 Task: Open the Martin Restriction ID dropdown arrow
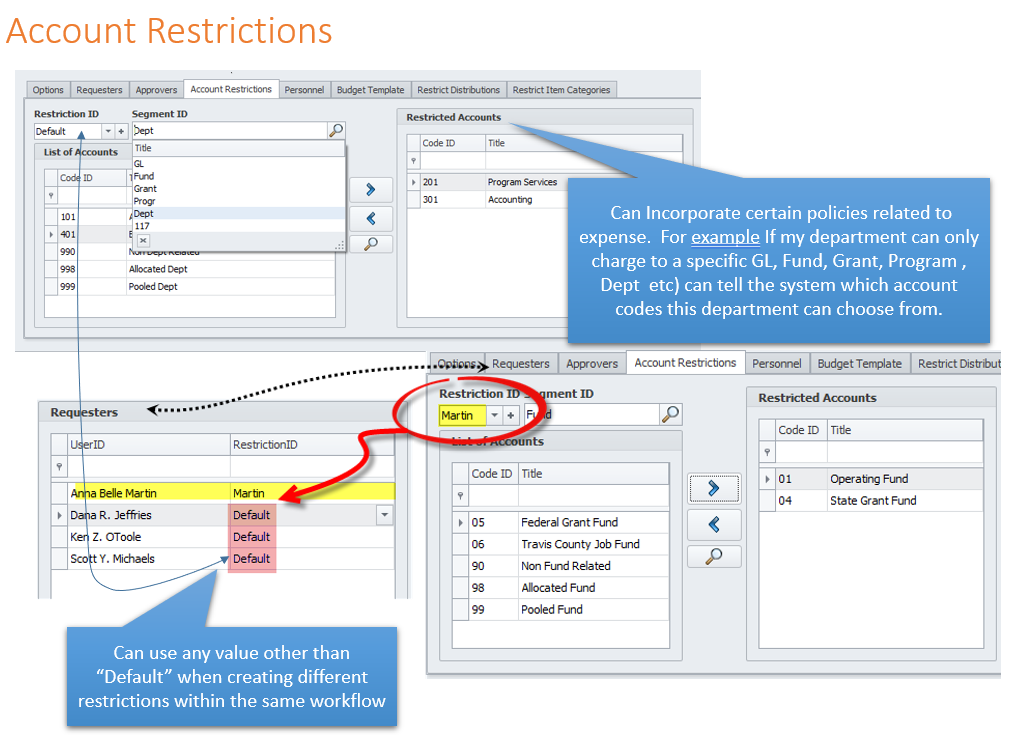point(493,415)
